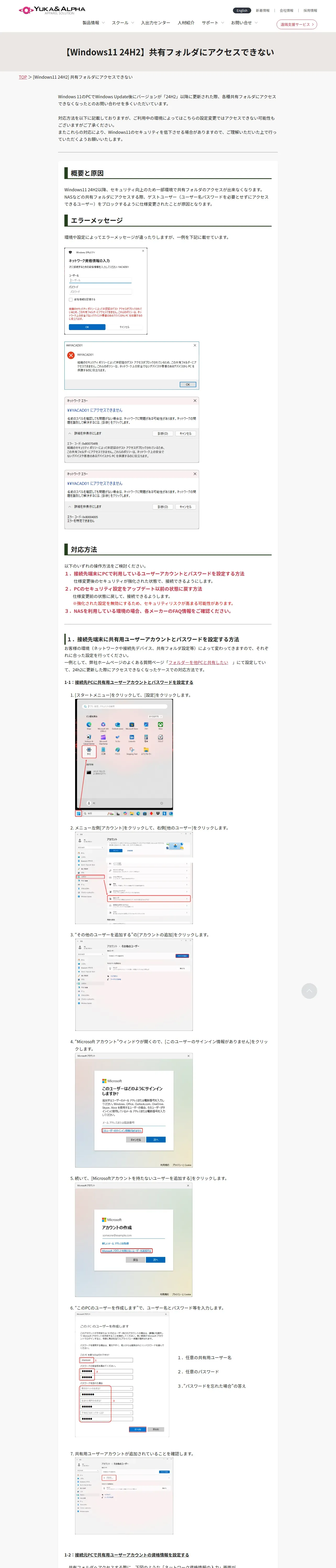336x1568 pixels.
Task: Click the scroll-to-top round arrow button
Action: (309, 991)
